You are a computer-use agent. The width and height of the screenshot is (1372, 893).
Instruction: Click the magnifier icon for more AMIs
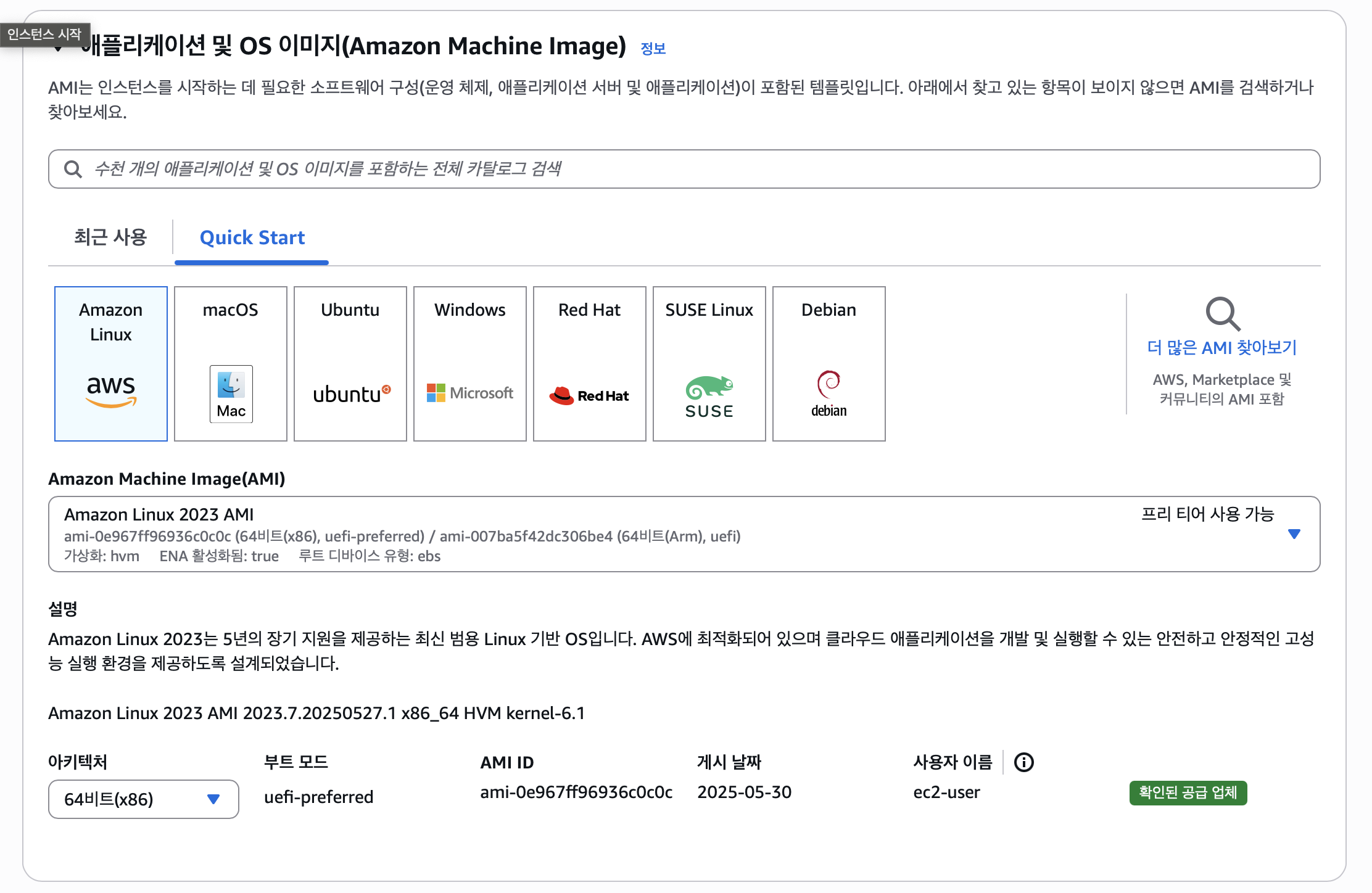pyautogui.click(x=1222, y=314)
